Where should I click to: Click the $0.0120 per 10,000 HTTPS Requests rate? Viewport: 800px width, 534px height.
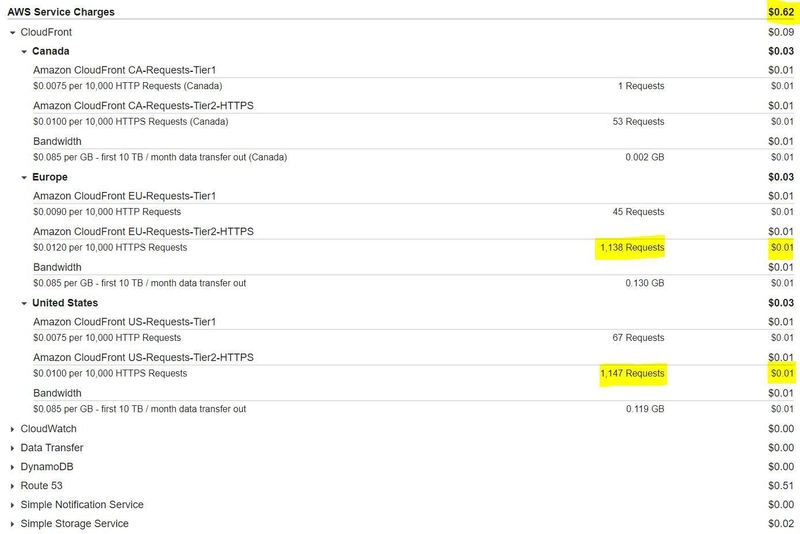[110, 247]
